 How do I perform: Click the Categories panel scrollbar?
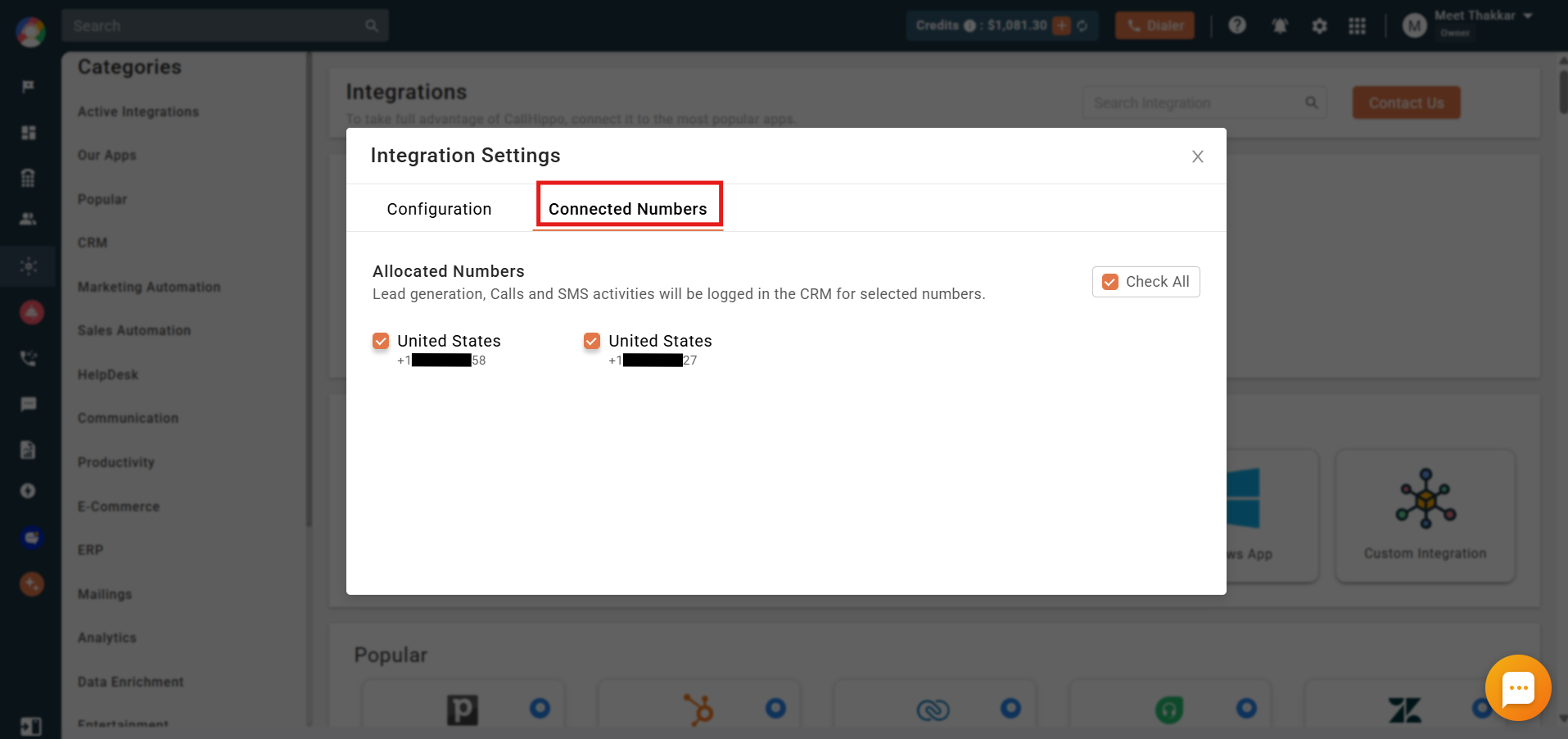coord(309,288)
